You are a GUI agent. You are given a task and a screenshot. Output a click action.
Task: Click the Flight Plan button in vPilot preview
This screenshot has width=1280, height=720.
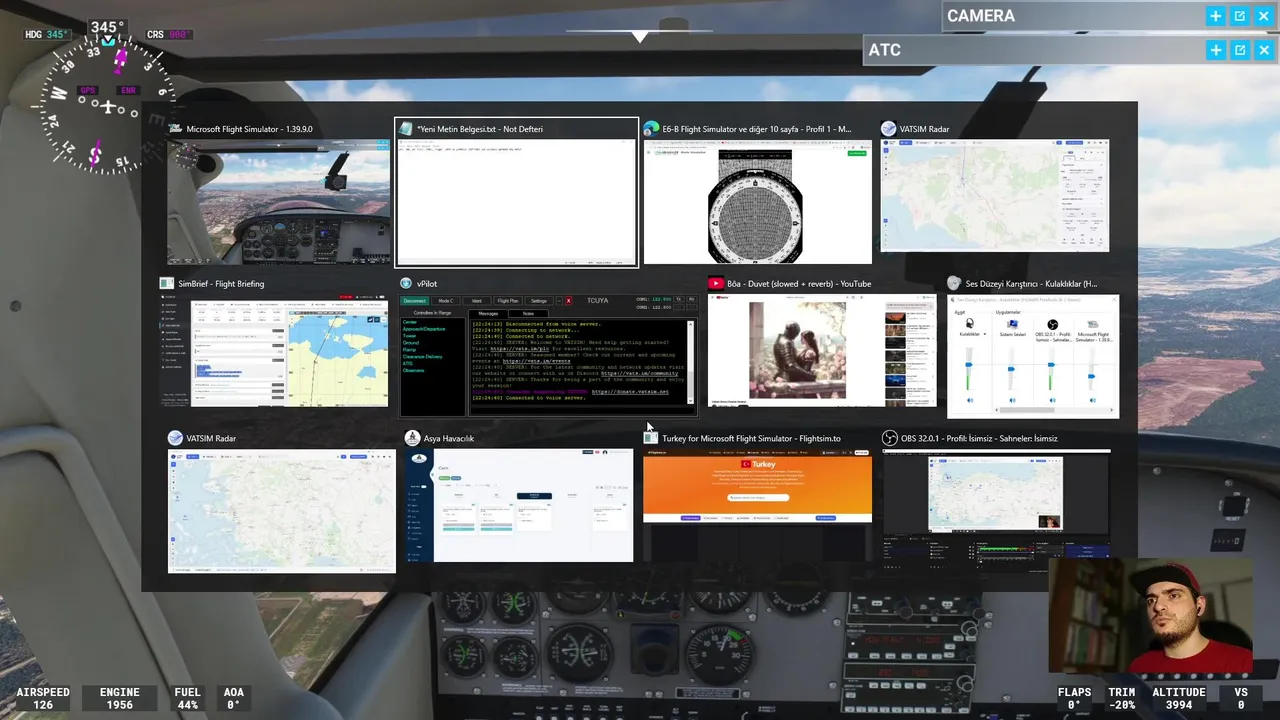[x=508, y=301]
